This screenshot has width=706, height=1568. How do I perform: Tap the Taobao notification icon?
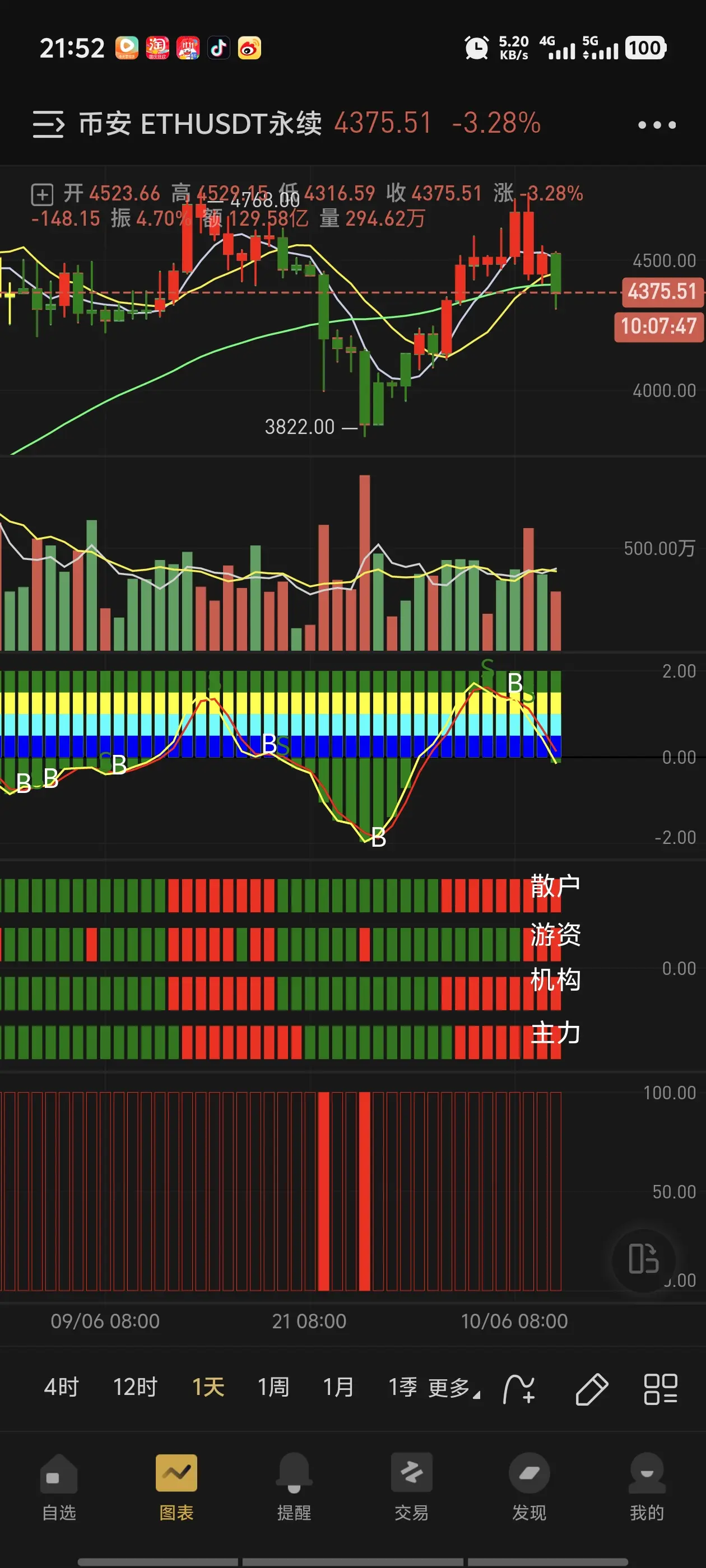click(x=157, y=48)
